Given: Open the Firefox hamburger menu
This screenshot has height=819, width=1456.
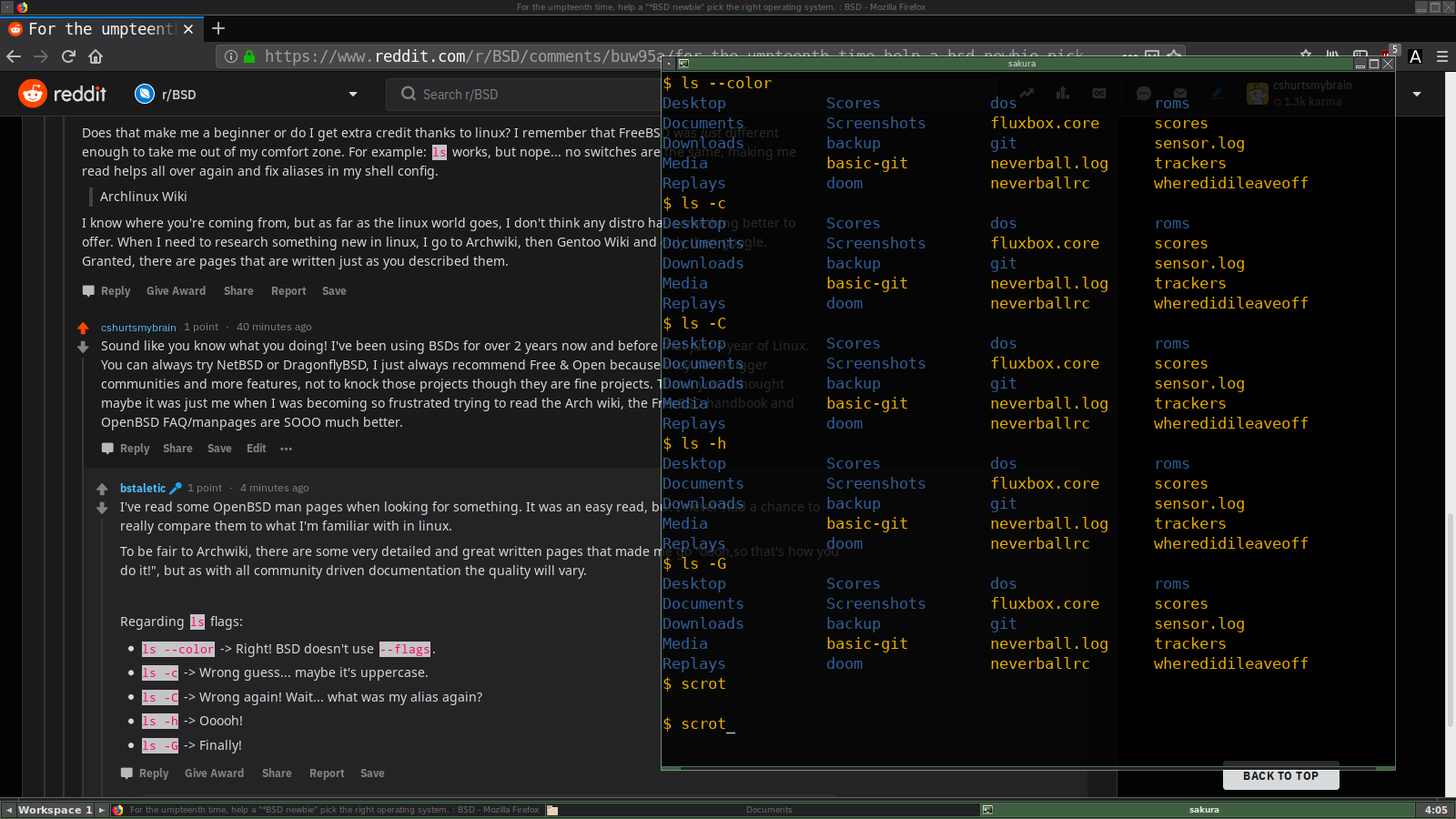Looking at the screenshot, I should (1442, 56).
